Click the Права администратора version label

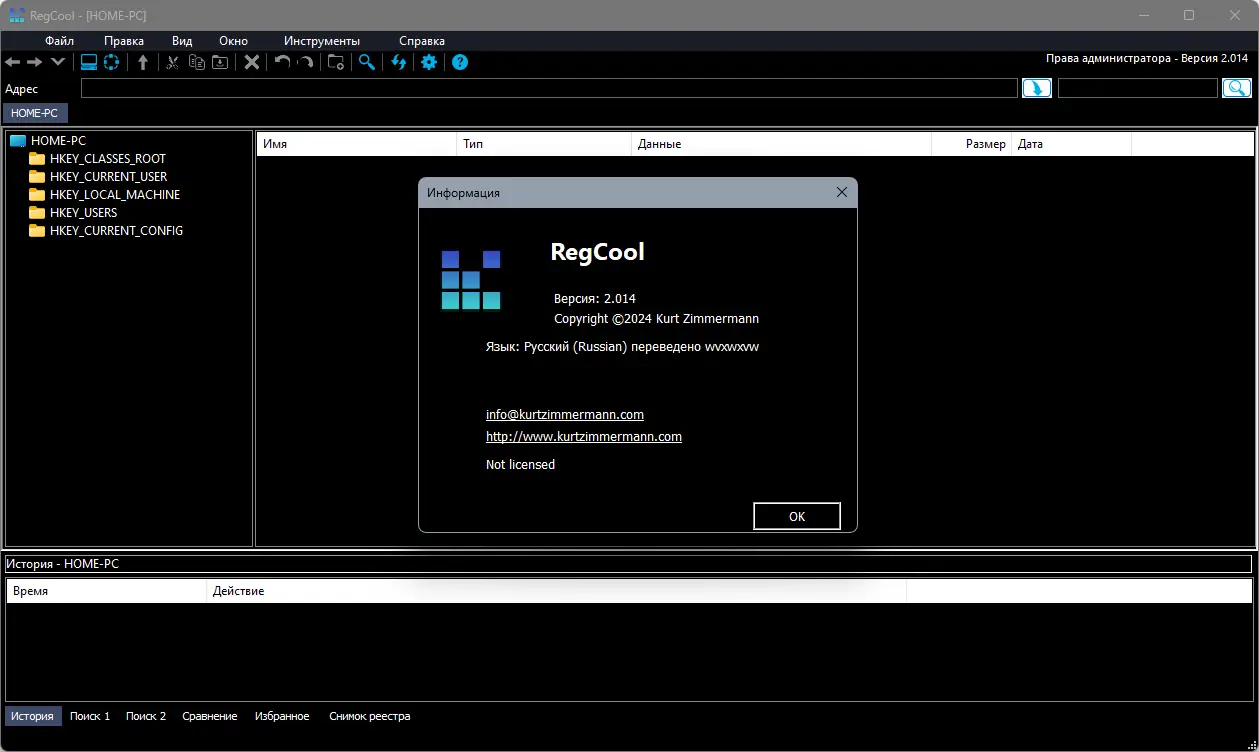tap(1147, 58)
